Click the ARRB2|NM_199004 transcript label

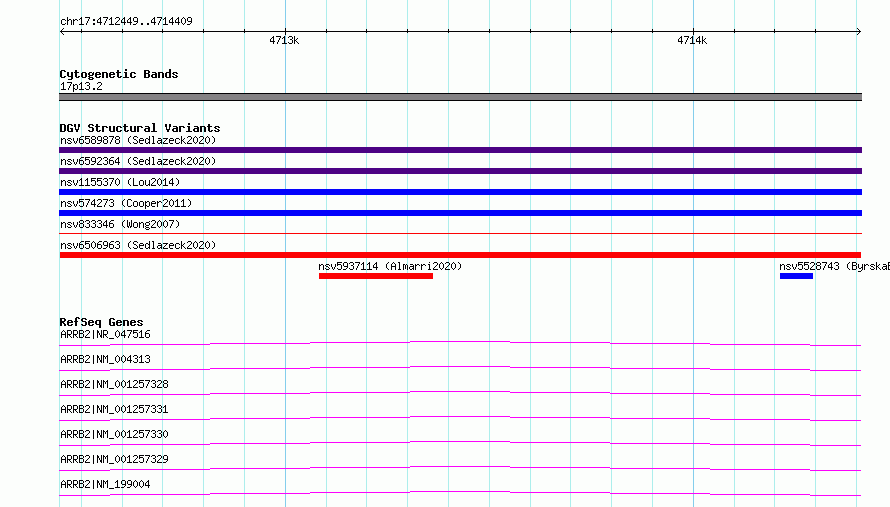click(x=105, y=484)
